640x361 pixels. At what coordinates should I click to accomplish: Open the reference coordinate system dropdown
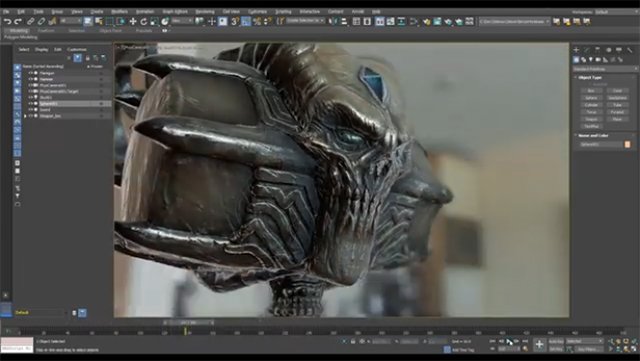[x=182, y=21]
